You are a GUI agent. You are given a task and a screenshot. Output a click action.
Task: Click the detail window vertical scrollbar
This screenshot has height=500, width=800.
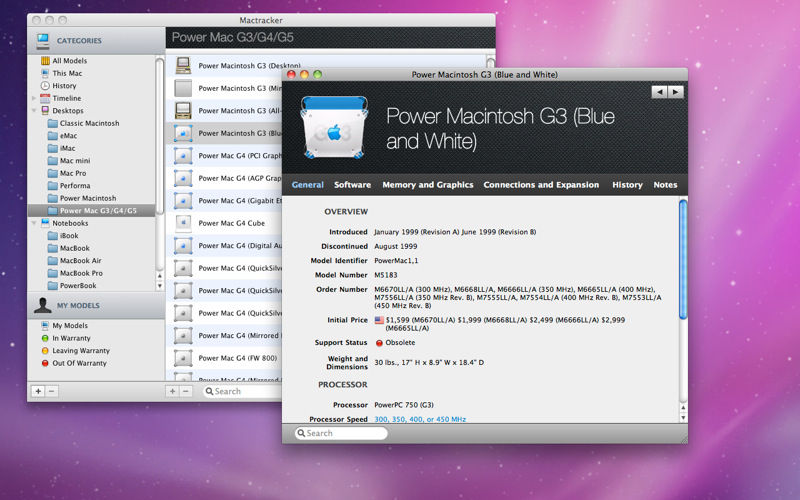[683, 260]
